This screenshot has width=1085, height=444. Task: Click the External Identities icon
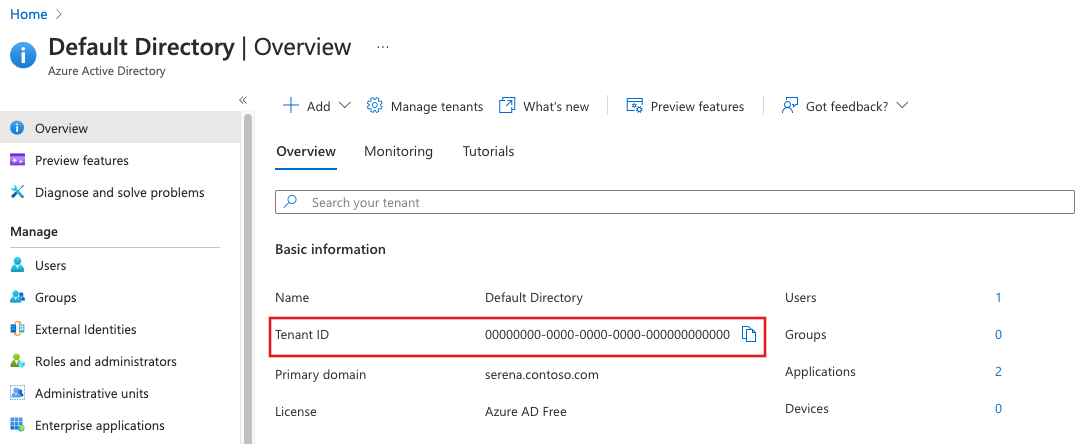click(x=17, y=329)
